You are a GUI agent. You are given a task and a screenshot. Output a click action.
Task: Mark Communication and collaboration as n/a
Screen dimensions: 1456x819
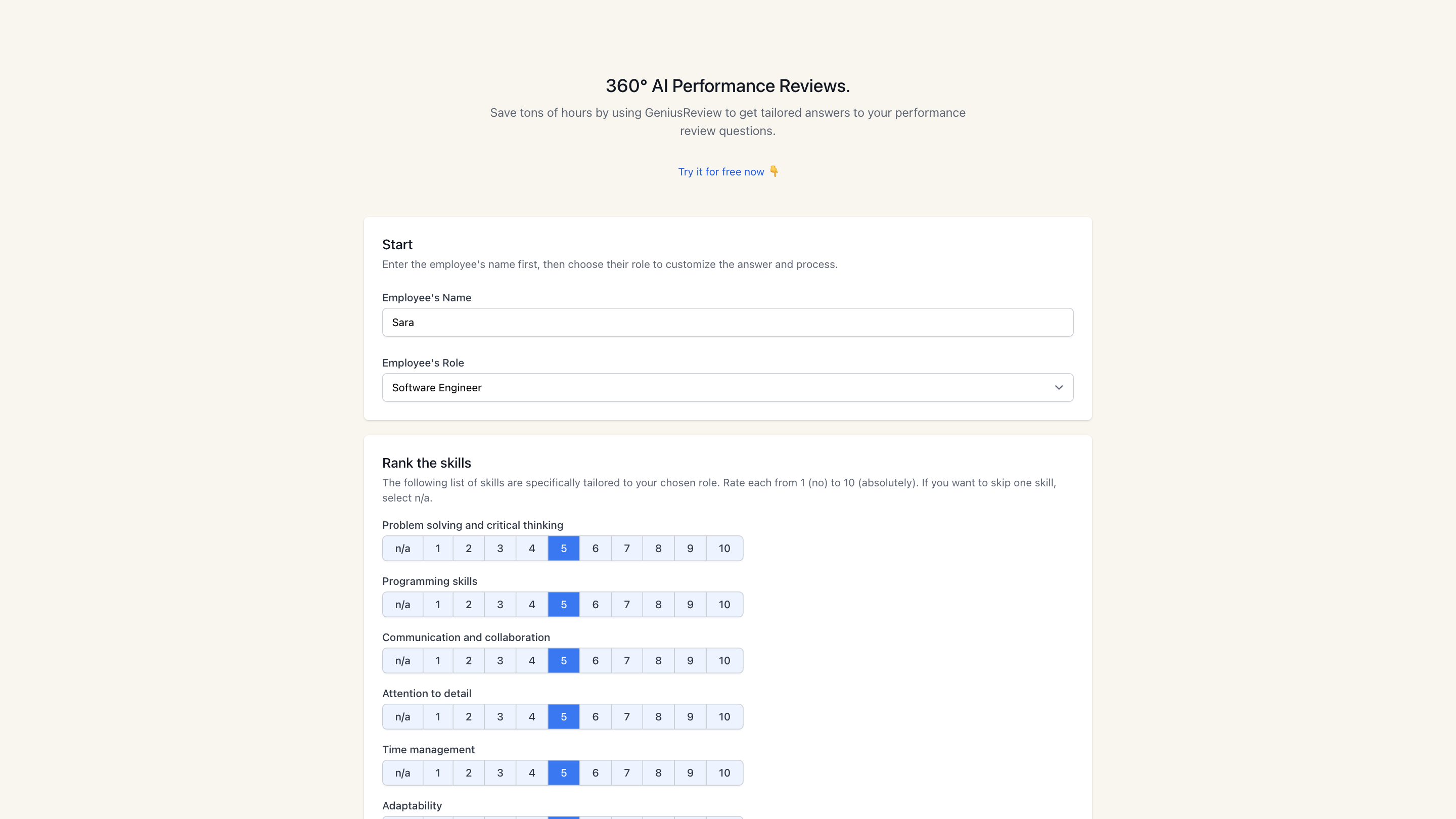click(402, 661)
